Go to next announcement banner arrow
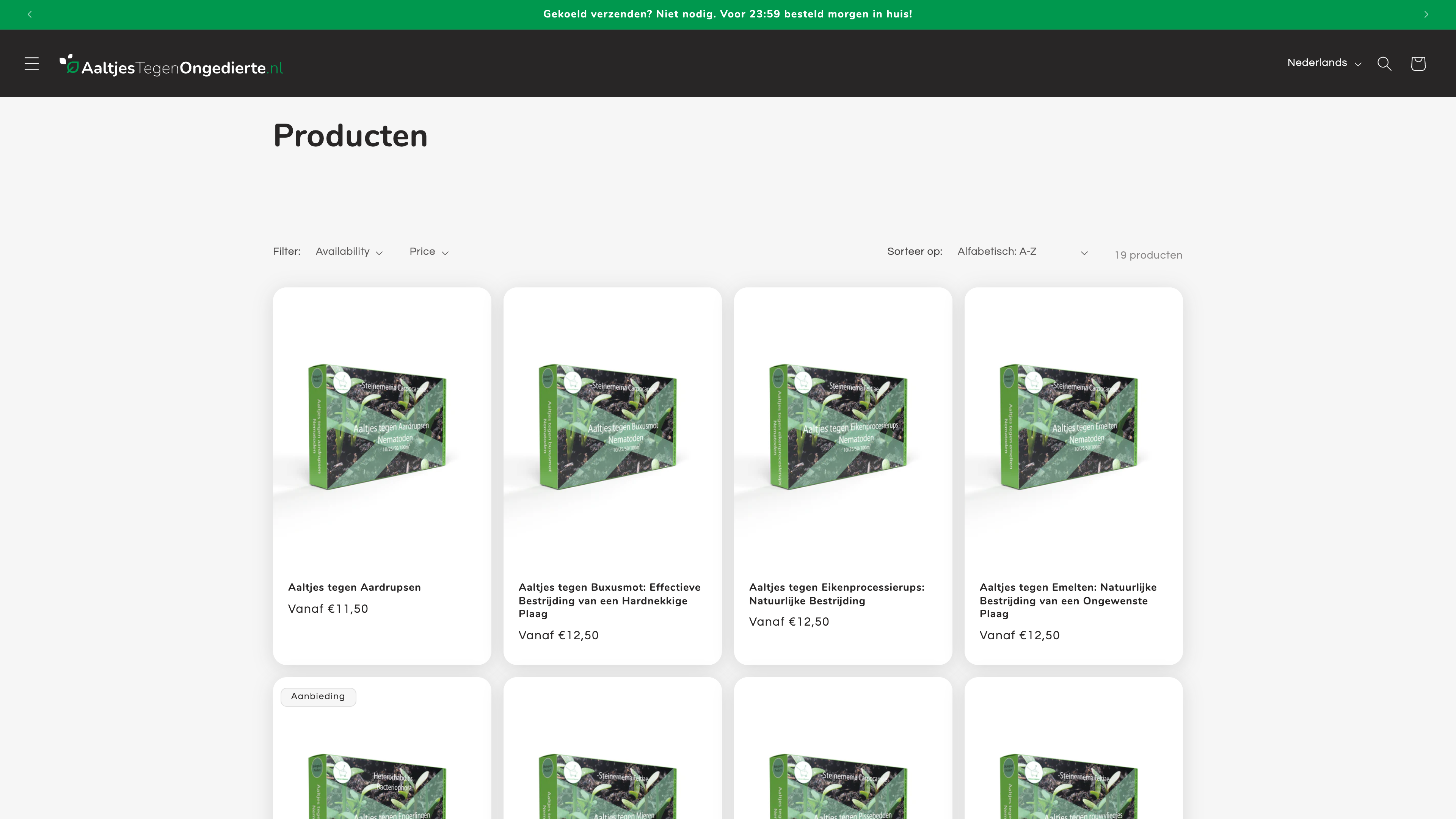Screen dimensions: 1456x819 point(1426,14)
